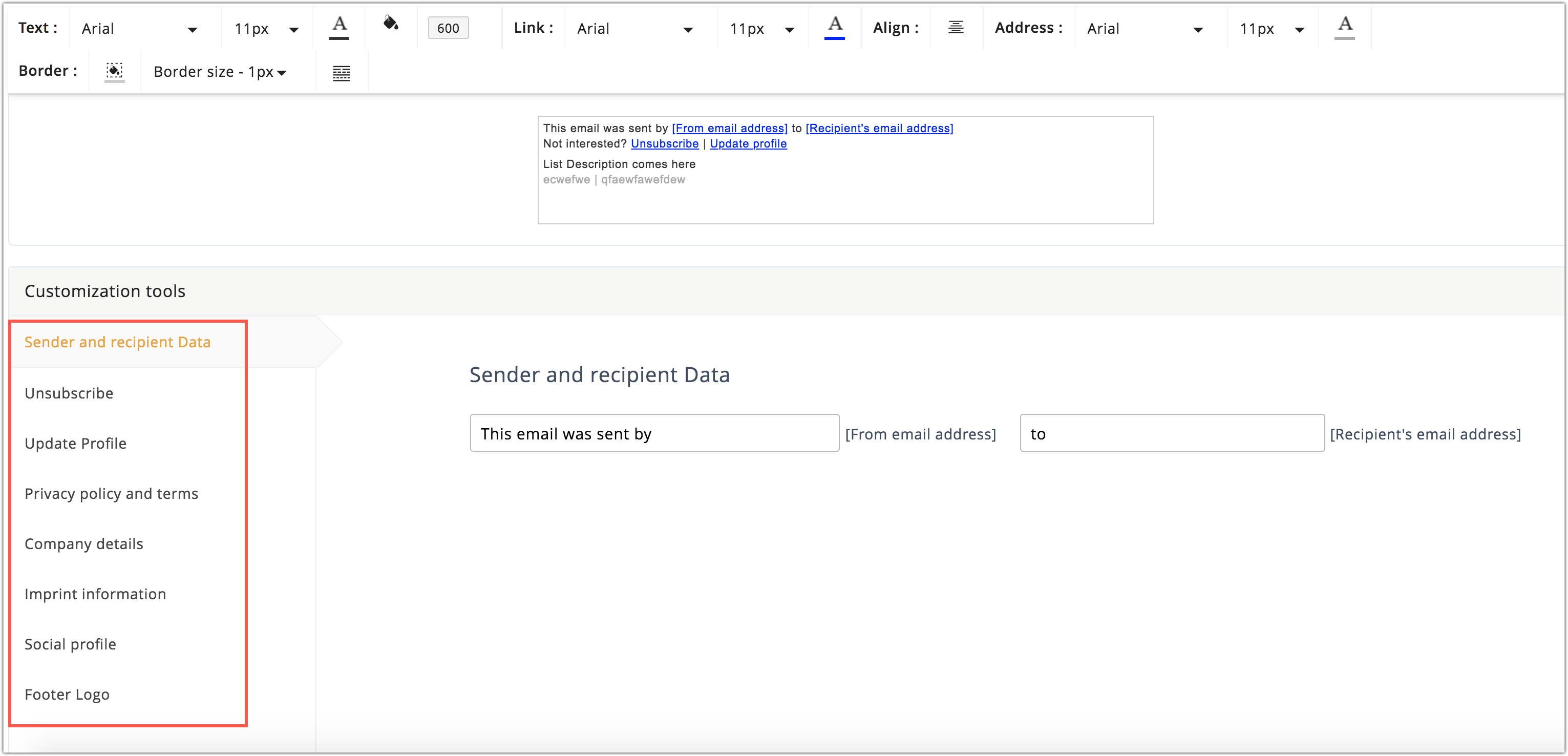Click the border style lines icon
The image size is (1568, 756).
[x=342, y=73]
